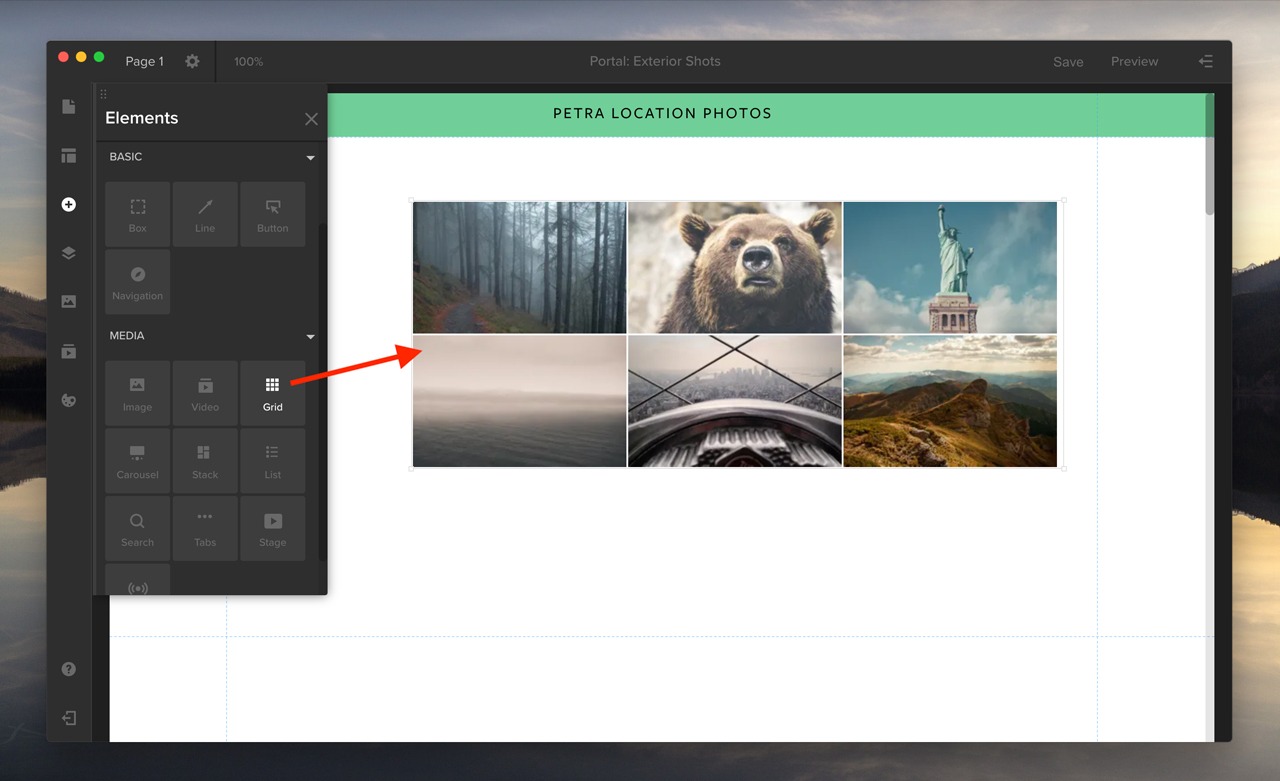Select the Box element
The image size is (1280, 781).
[x=138, y=214]
